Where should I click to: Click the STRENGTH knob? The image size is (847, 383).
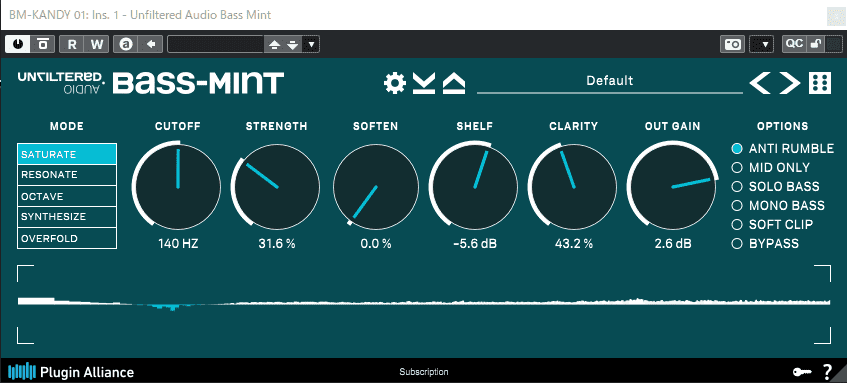pyautogui.click(x=277, y=187)
